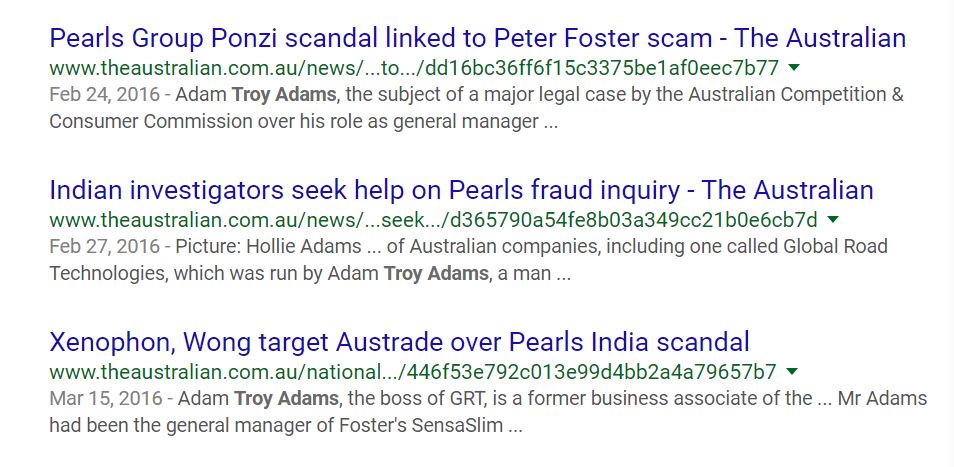Screen dimensions: 954x467
Task: Click bold "Troy Adams" in second snippet
Action: (x=436, y=273)
